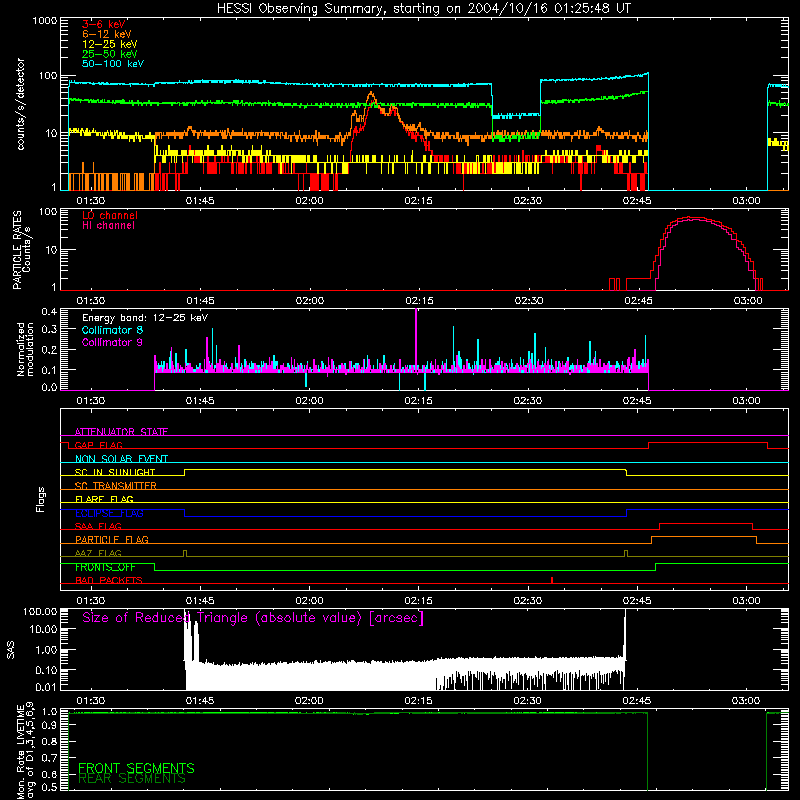The height and width of the screenshot is (800, 800).
Task: Click the 01:45 tick under modulation plot
Action: pos(200,401)
